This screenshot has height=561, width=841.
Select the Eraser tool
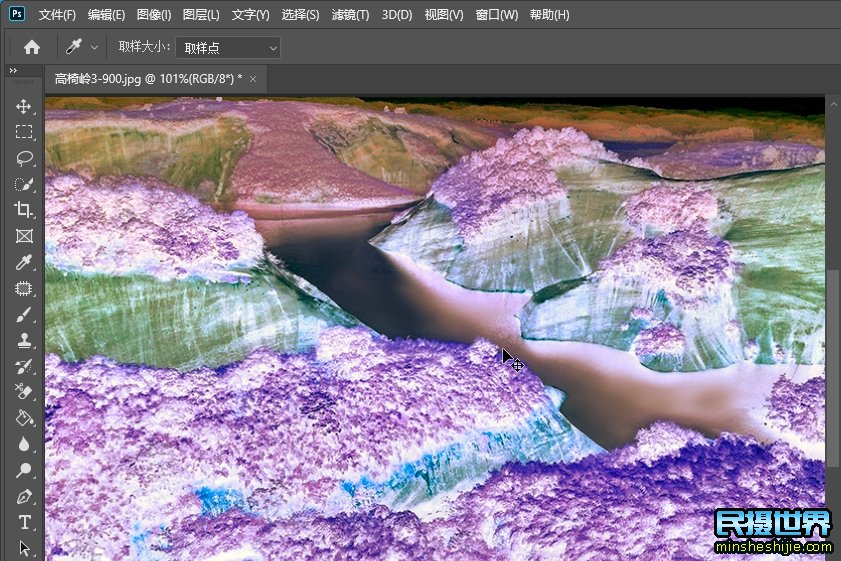click(24, 392)
